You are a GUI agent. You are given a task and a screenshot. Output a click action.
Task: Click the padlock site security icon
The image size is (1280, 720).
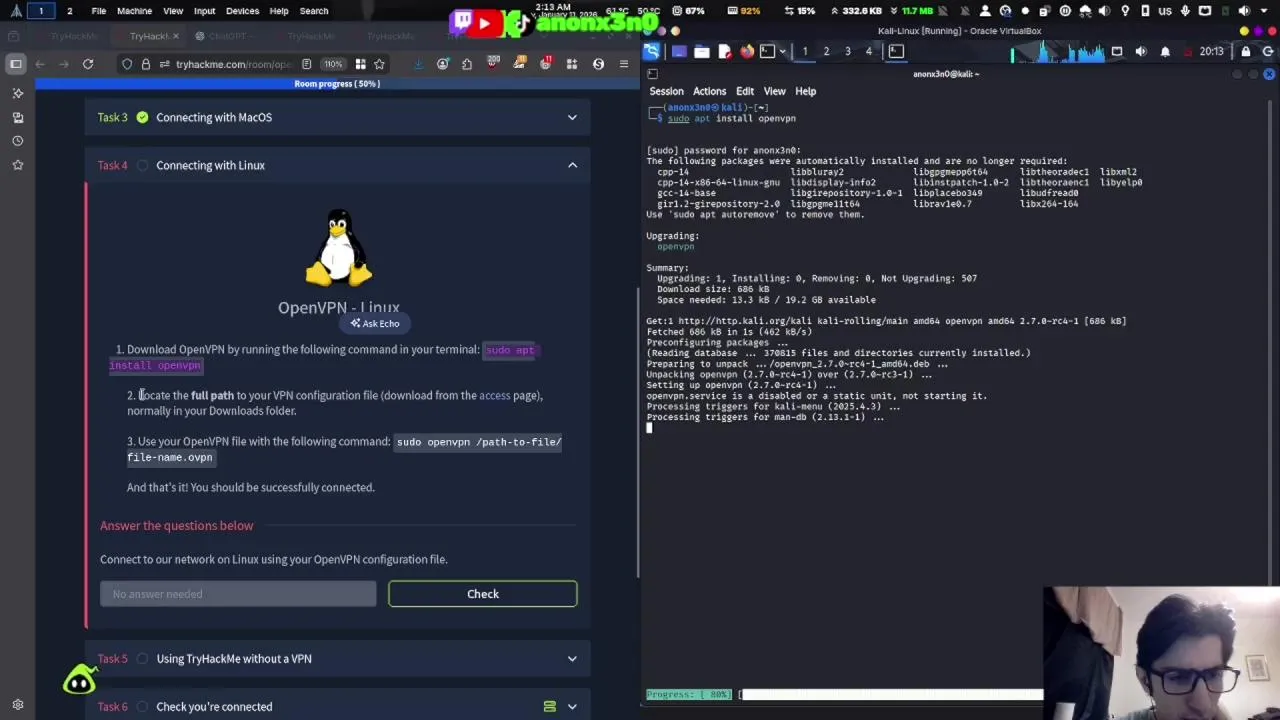pos(146,64)
